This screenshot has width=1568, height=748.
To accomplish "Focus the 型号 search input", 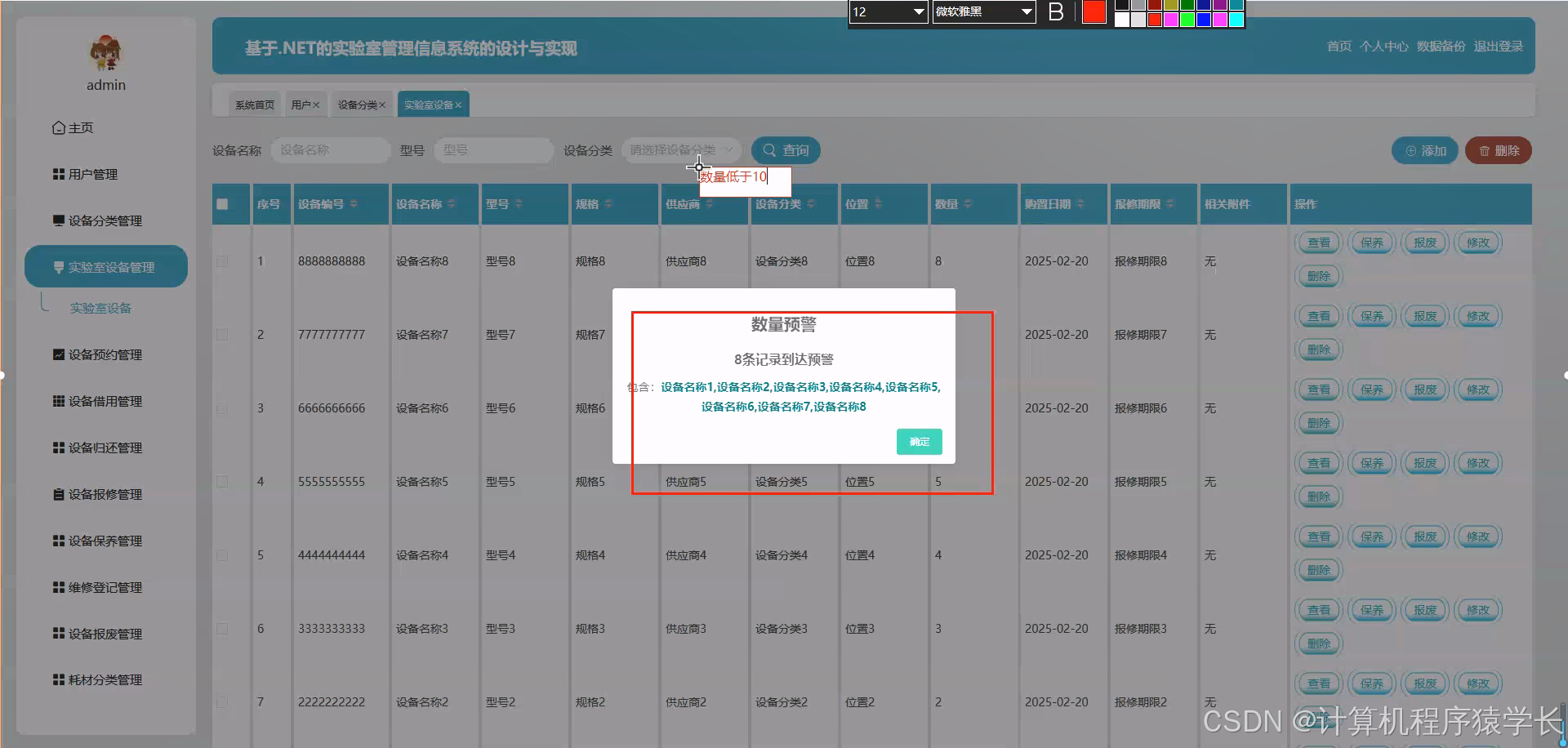I will point(494,150).
